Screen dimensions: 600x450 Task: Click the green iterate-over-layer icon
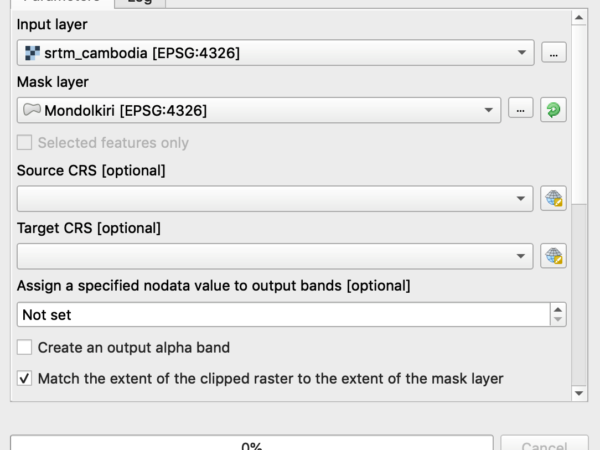[553, 110]
